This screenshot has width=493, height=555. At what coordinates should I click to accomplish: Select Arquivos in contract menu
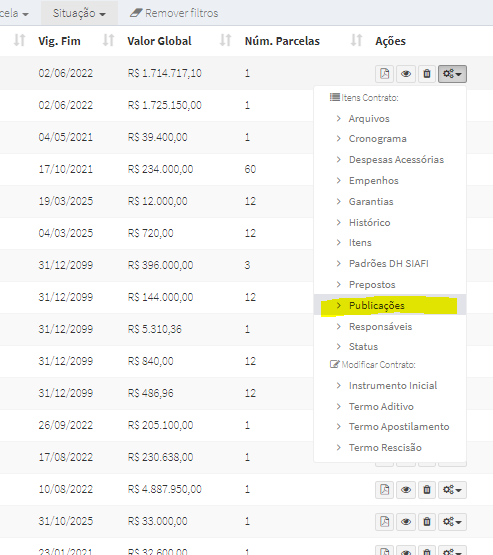[369, 119]
